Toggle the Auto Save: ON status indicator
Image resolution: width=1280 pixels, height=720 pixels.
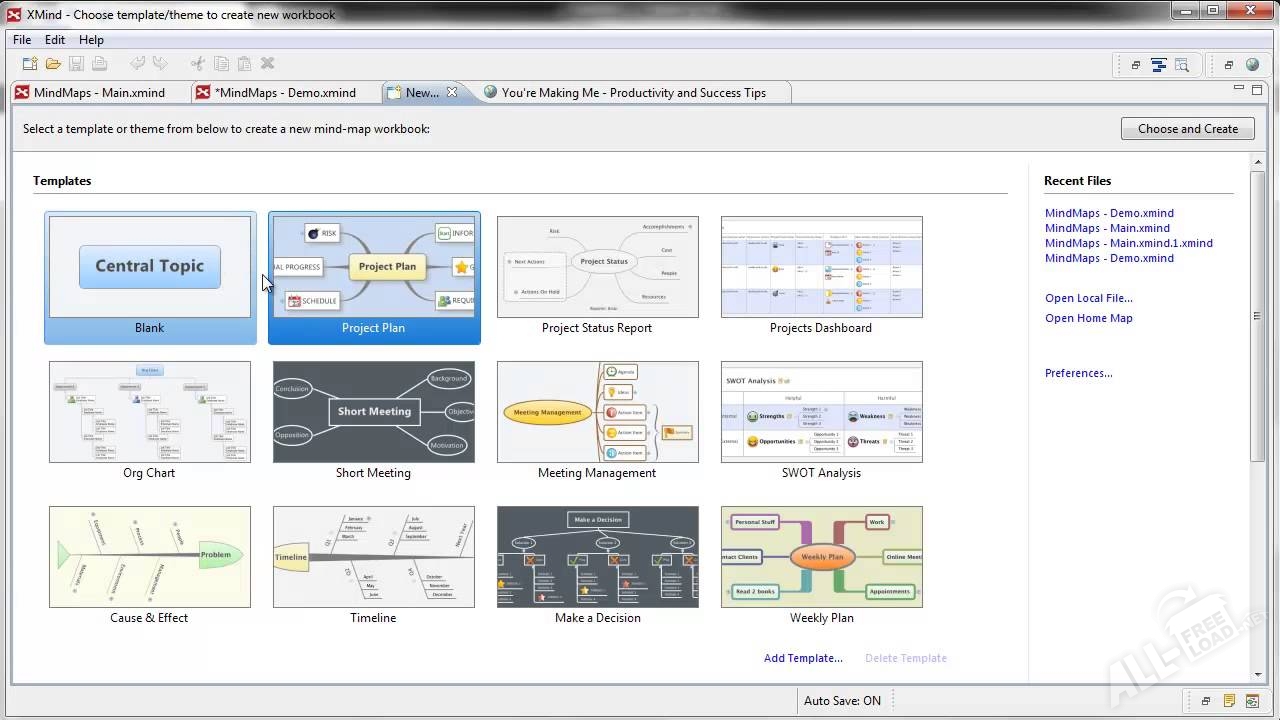click(x=842, y=701)
